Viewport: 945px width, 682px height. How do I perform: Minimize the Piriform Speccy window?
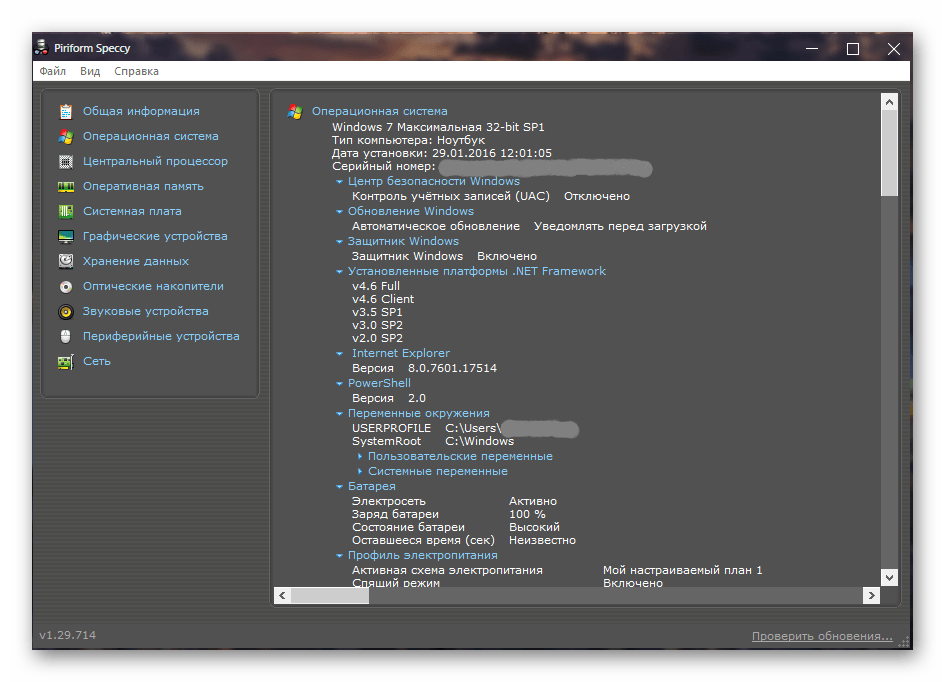click(x=812, y=49)
